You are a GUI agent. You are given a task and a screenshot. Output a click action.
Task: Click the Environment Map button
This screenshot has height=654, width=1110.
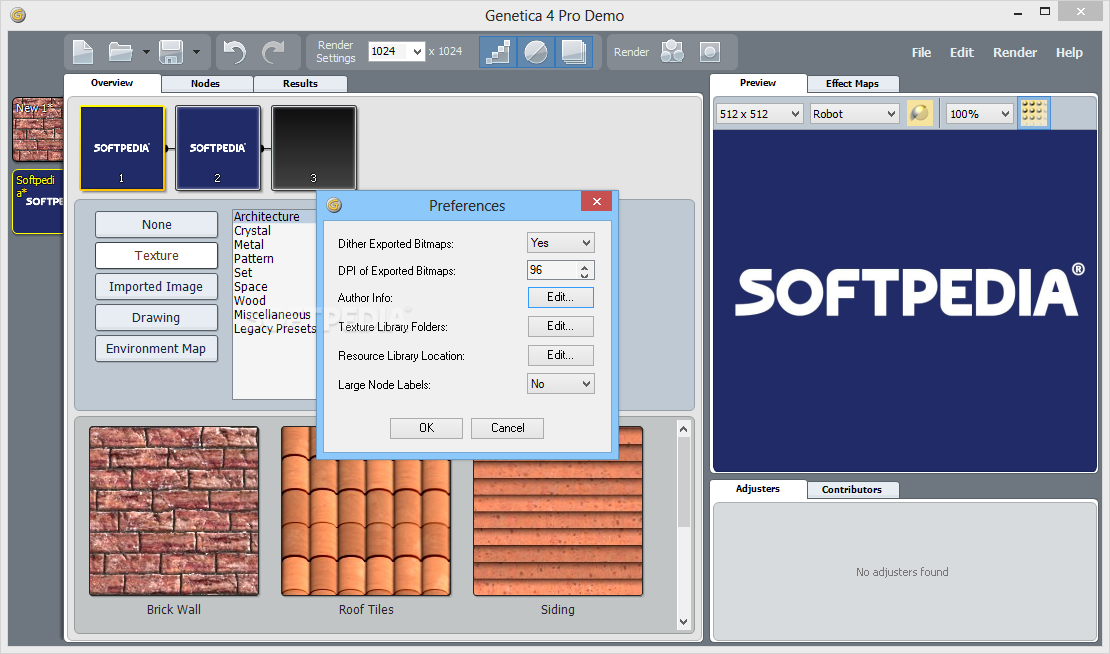(156, 349)
